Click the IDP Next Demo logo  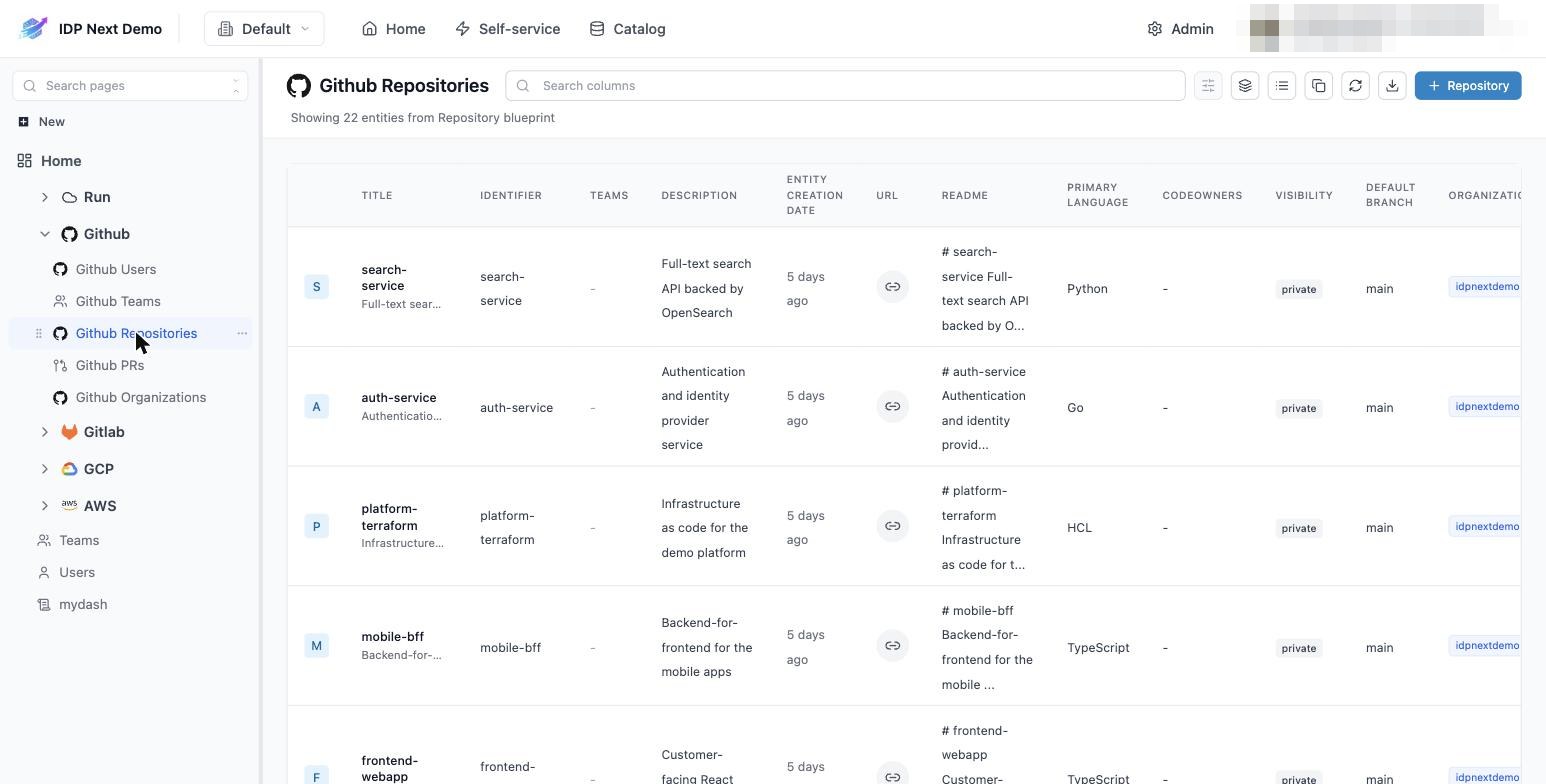click(x=33, y=28)
